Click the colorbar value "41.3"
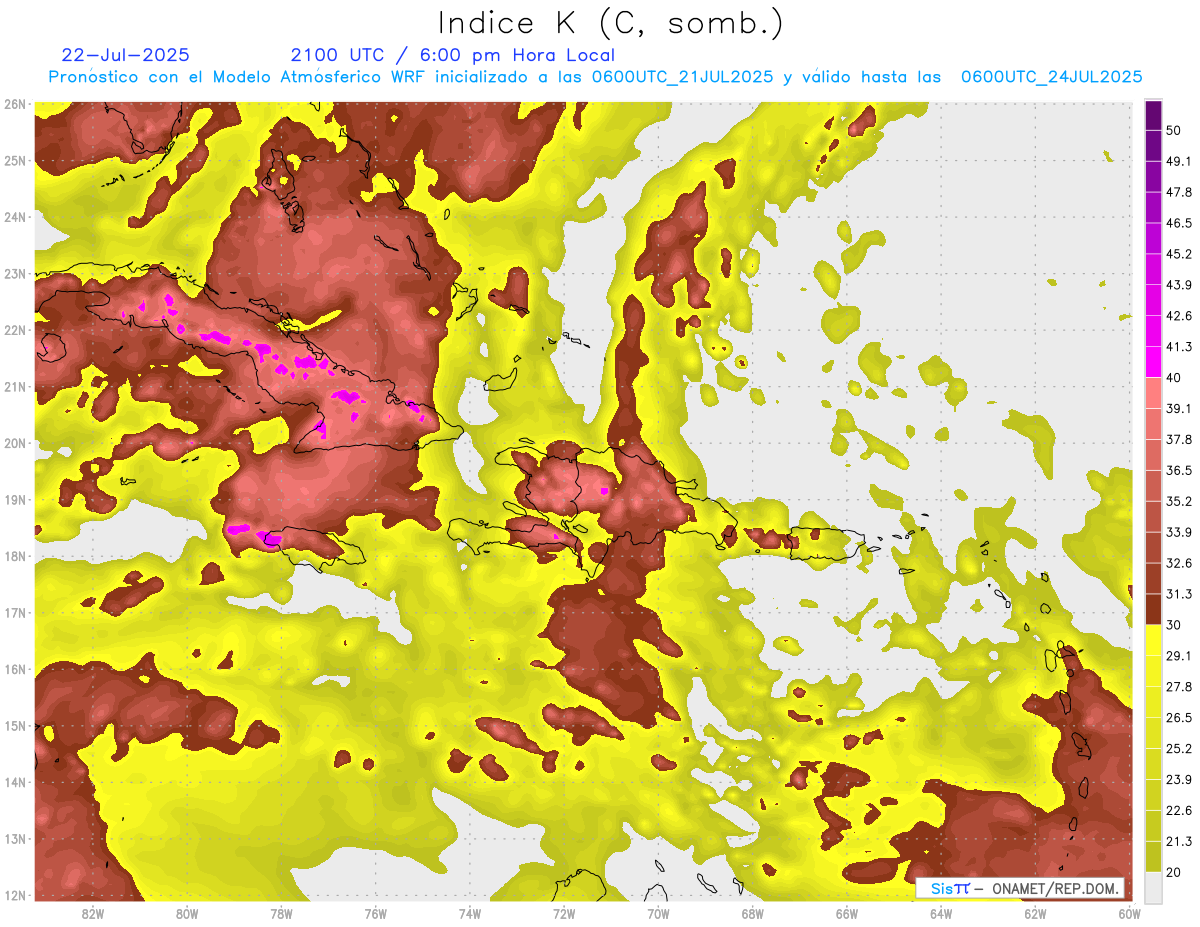Image resolution: width=1200 pixels, height=927 pixels. pos(1178,347)
